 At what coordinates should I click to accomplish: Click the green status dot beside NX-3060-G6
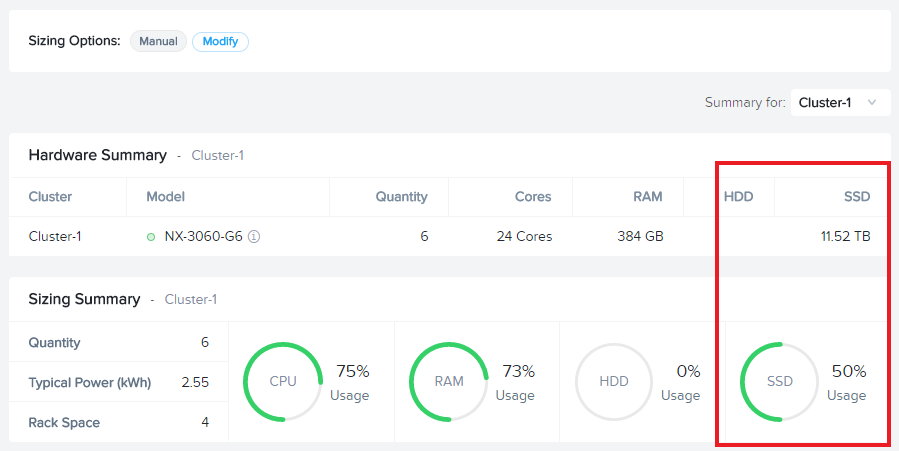(x=151, y=237)
